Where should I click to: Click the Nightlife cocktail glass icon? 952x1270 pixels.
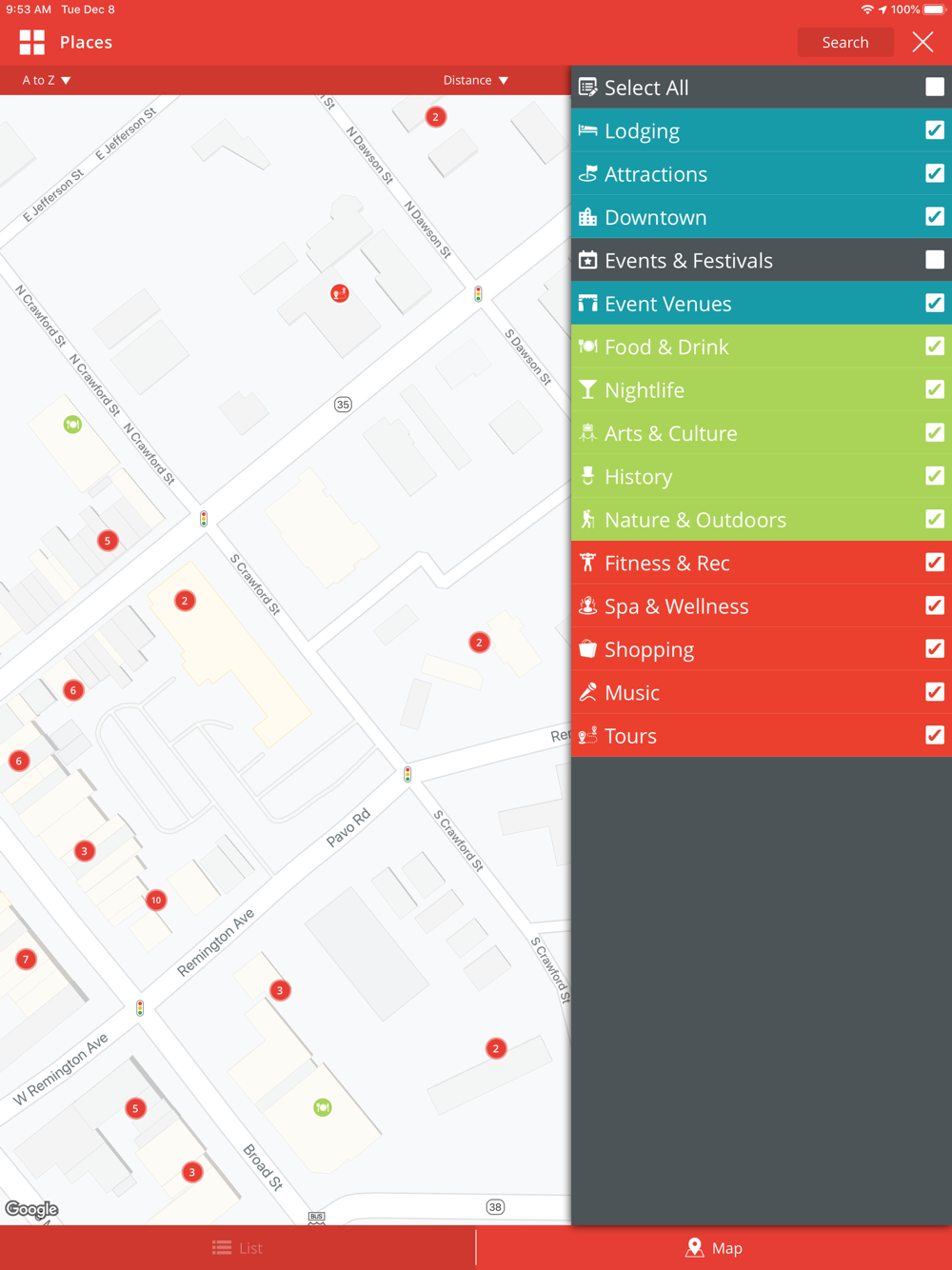click(x=588, y=389)
